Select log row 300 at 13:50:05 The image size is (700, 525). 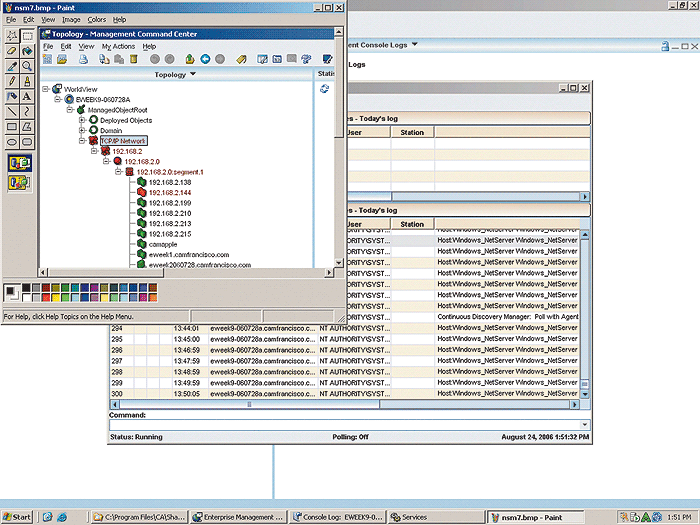(x=345, y=394)
